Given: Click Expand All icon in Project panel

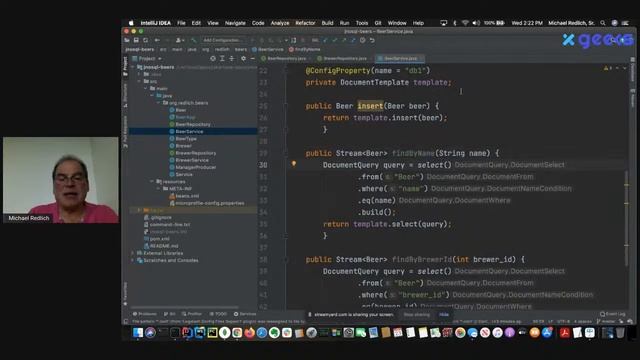Looking at the screenshot, I should click(222, 59).
